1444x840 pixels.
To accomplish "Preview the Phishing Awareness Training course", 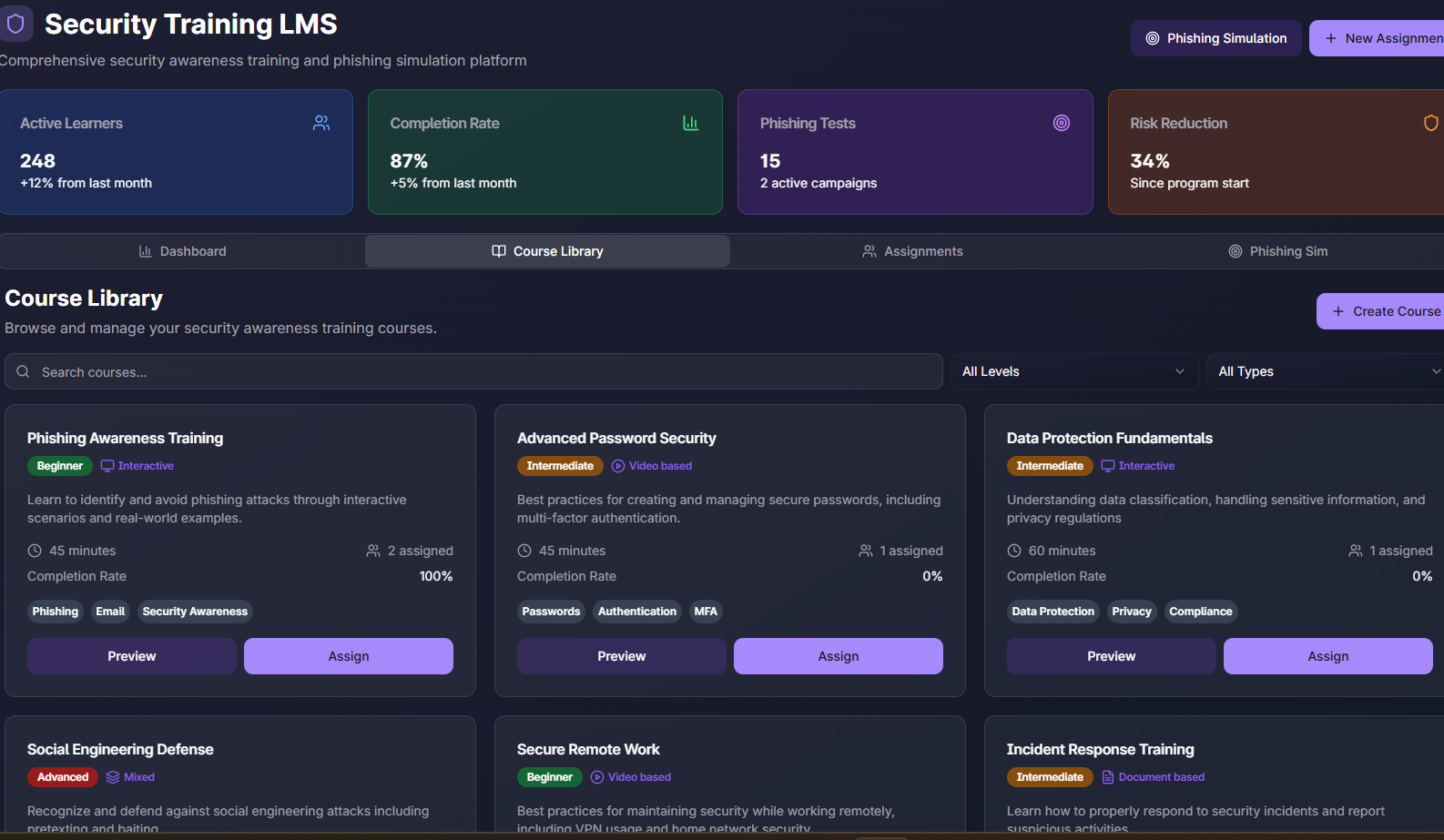I will [132, 656].
